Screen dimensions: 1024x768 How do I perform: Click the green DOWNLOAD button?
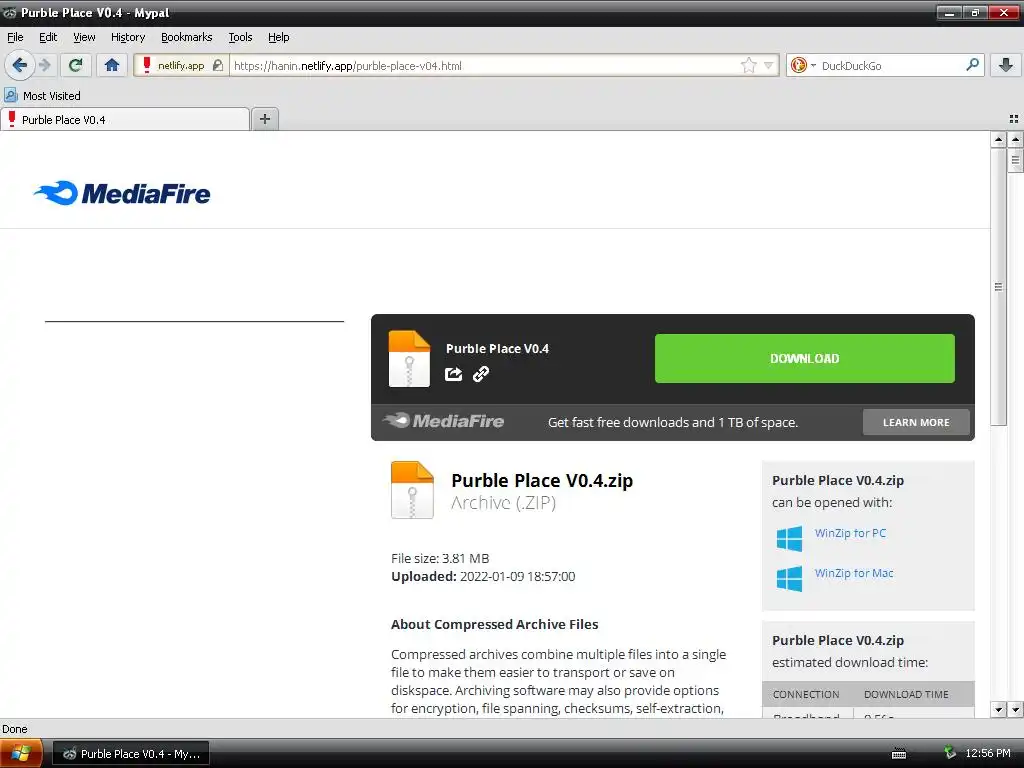pyautogui.click(x=805, y=359)
